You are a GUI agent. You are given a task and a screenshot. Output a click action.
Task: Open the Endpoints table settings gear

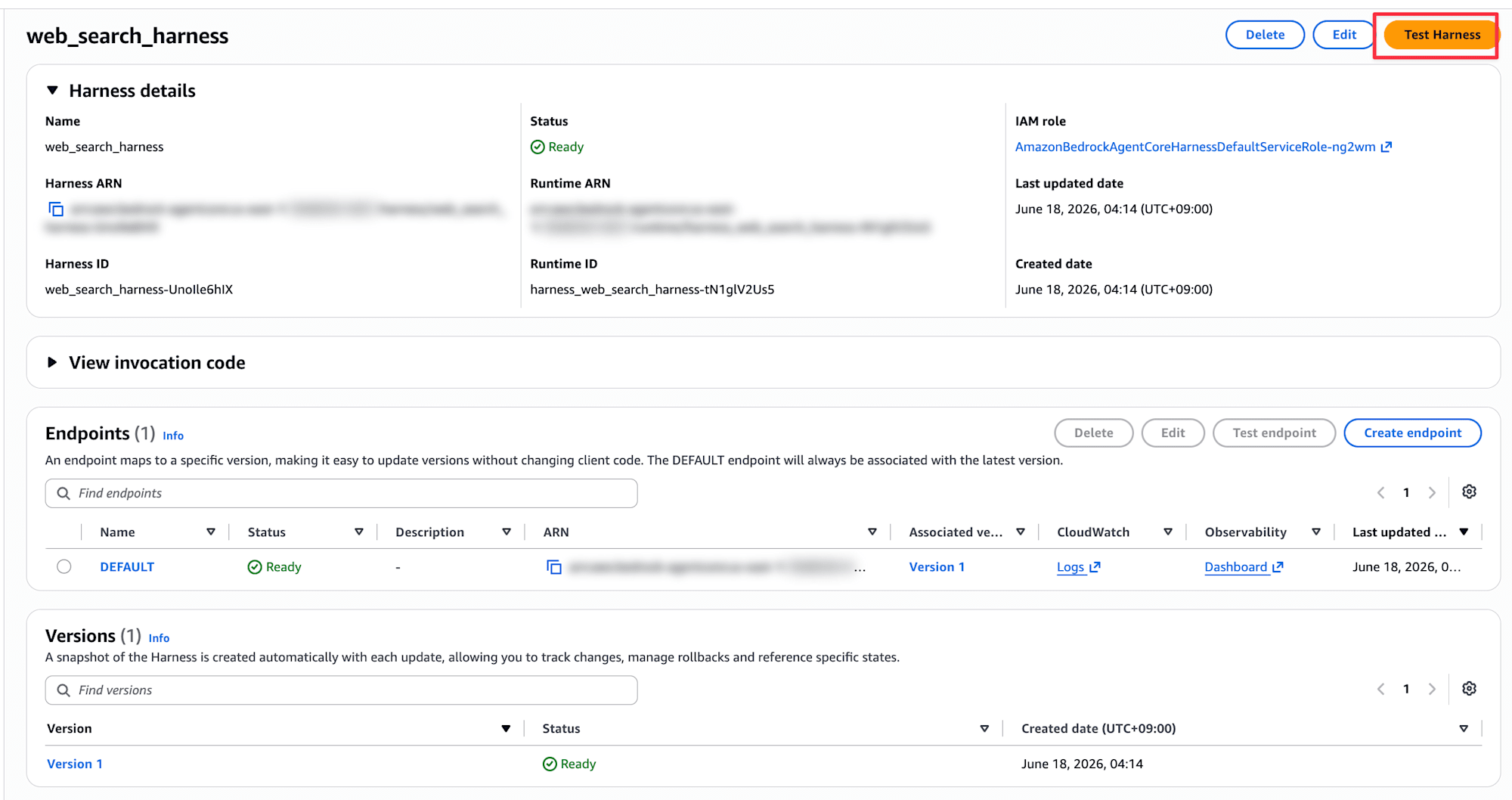click(x=1469, y=492)
